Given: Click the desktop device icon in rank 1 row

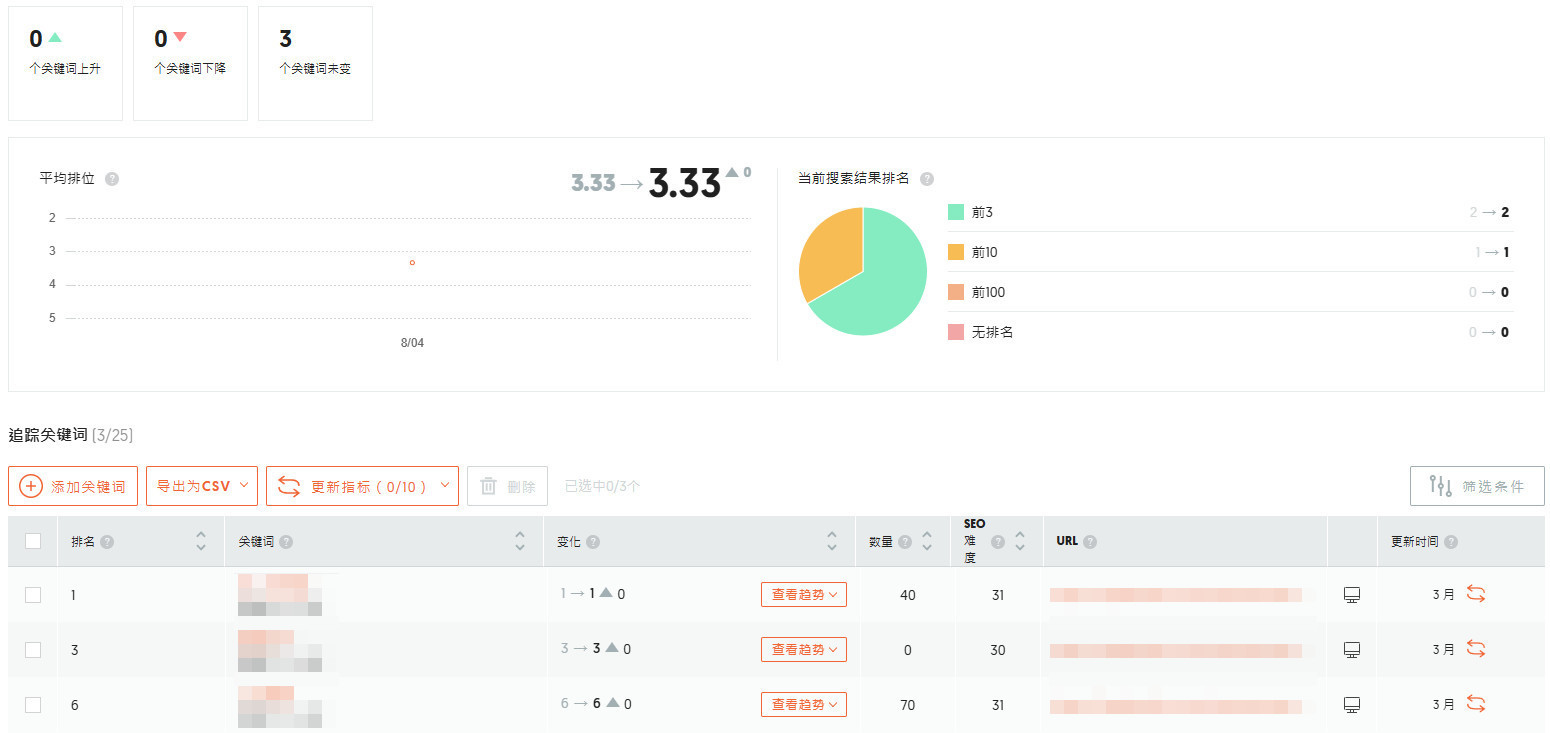Looking at the screenshot, I should pyautogui.click(x=1352, y=595).
